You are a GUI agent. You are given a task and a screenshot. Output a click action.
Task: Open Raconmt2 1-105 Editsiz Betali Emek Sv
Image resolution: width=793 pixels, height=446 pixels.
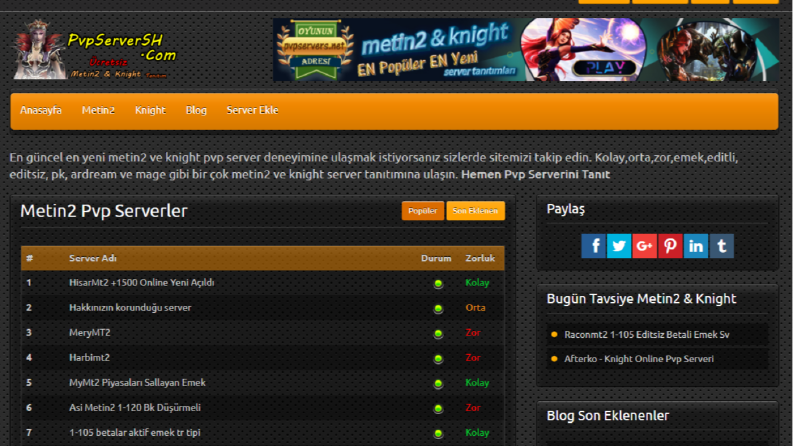[x=647, y=335]
